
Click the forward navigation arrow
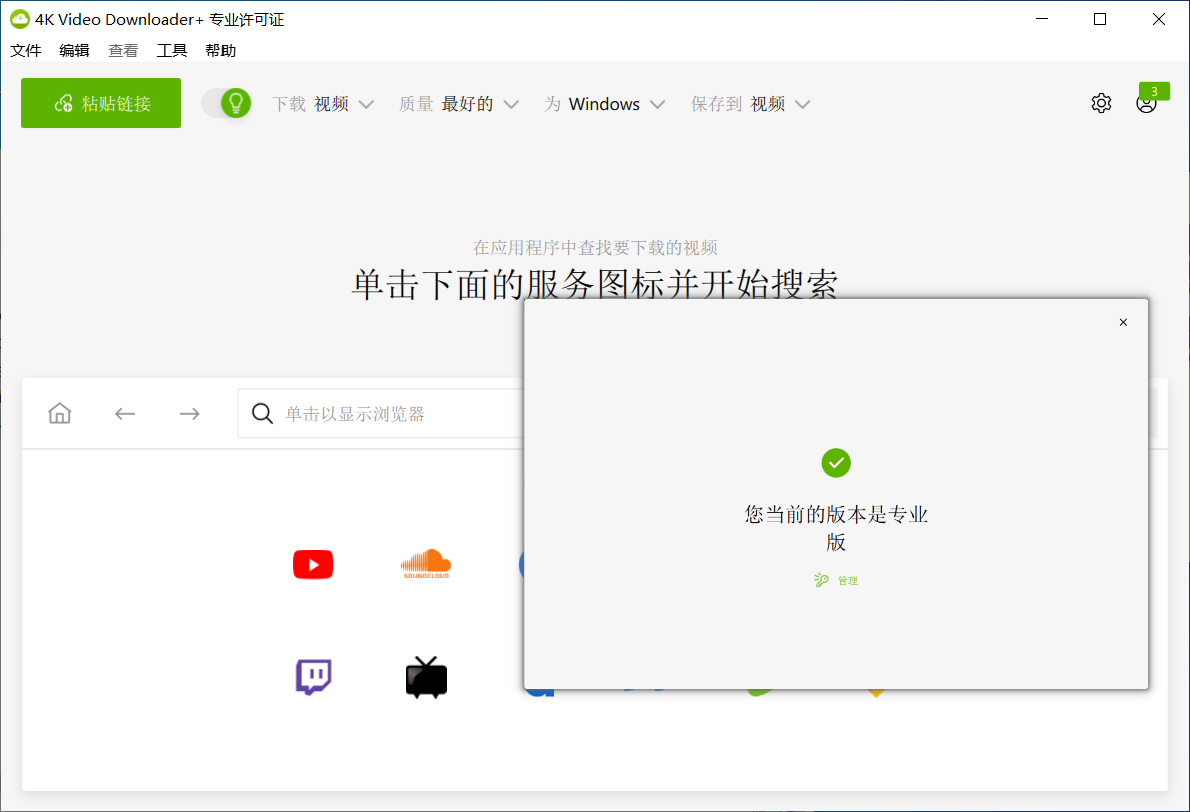[x=189, y=413]
